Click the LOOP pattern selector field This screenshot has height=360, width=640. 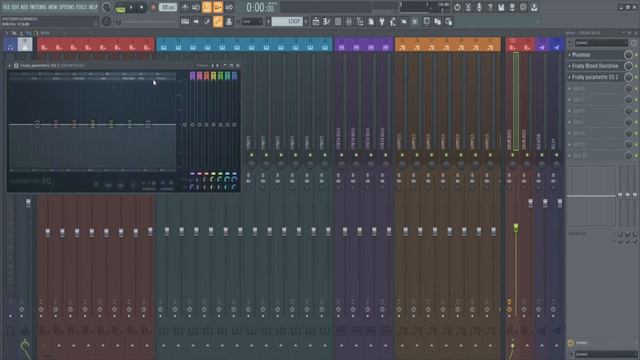click(287, 22)
